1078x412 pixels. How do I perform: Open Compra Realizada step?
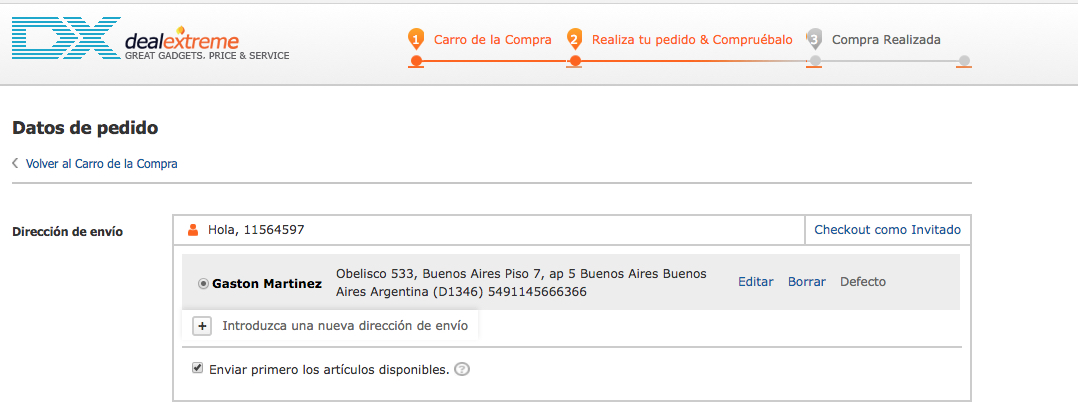coord(886,40)
